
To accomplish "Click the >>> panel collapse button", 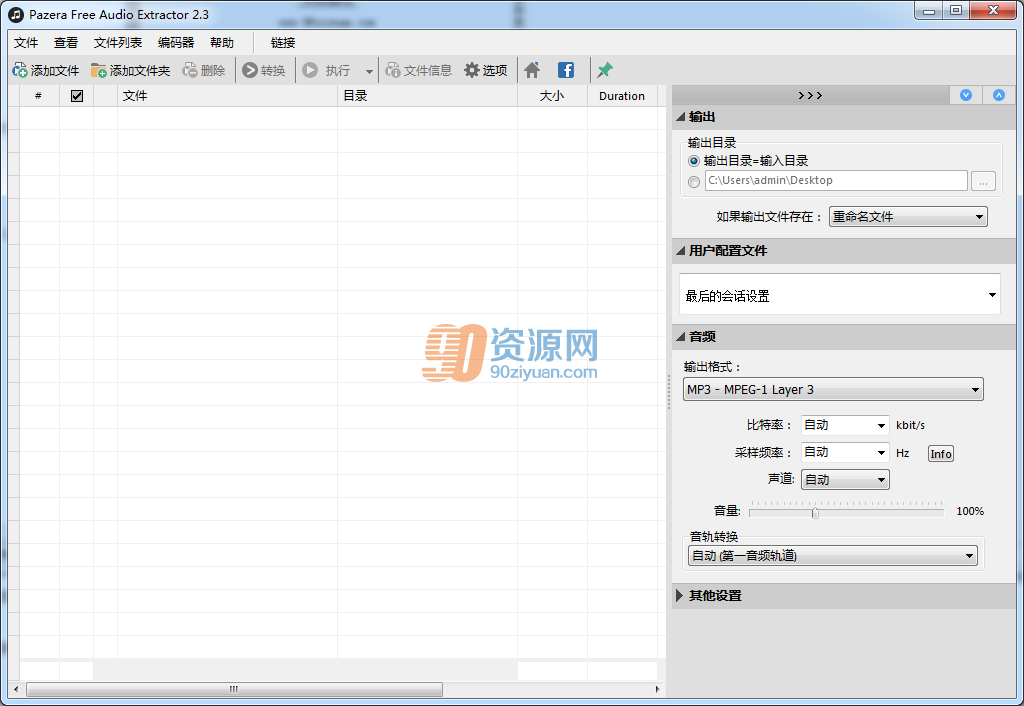I will [x=810, y=95].
